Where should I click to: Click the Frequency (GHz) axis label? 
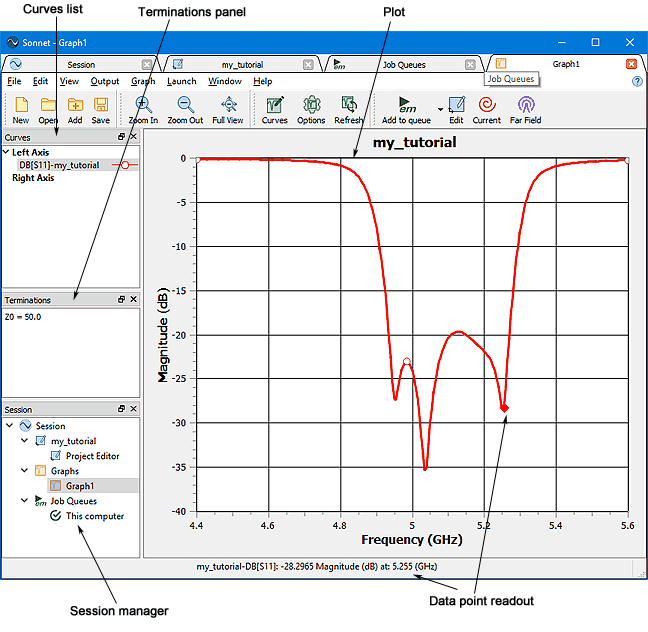tap(412, 539)
